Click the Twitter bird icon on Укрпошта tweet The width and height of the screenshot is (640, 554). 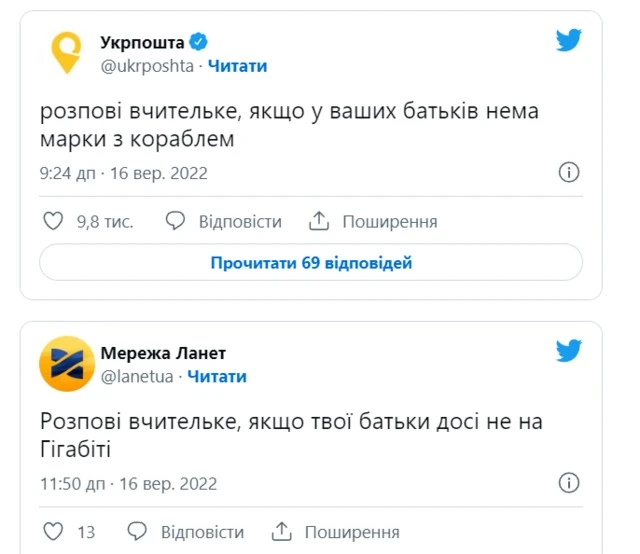569,41
